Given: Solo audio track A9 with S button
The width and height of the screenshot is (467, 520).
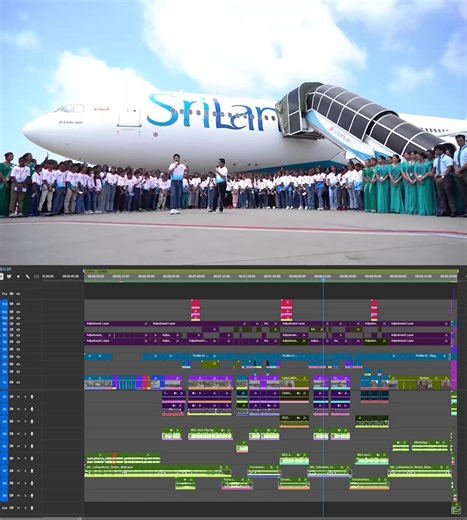Looking at the screenshot, I should pyautogui.click(x=25, y=495).
